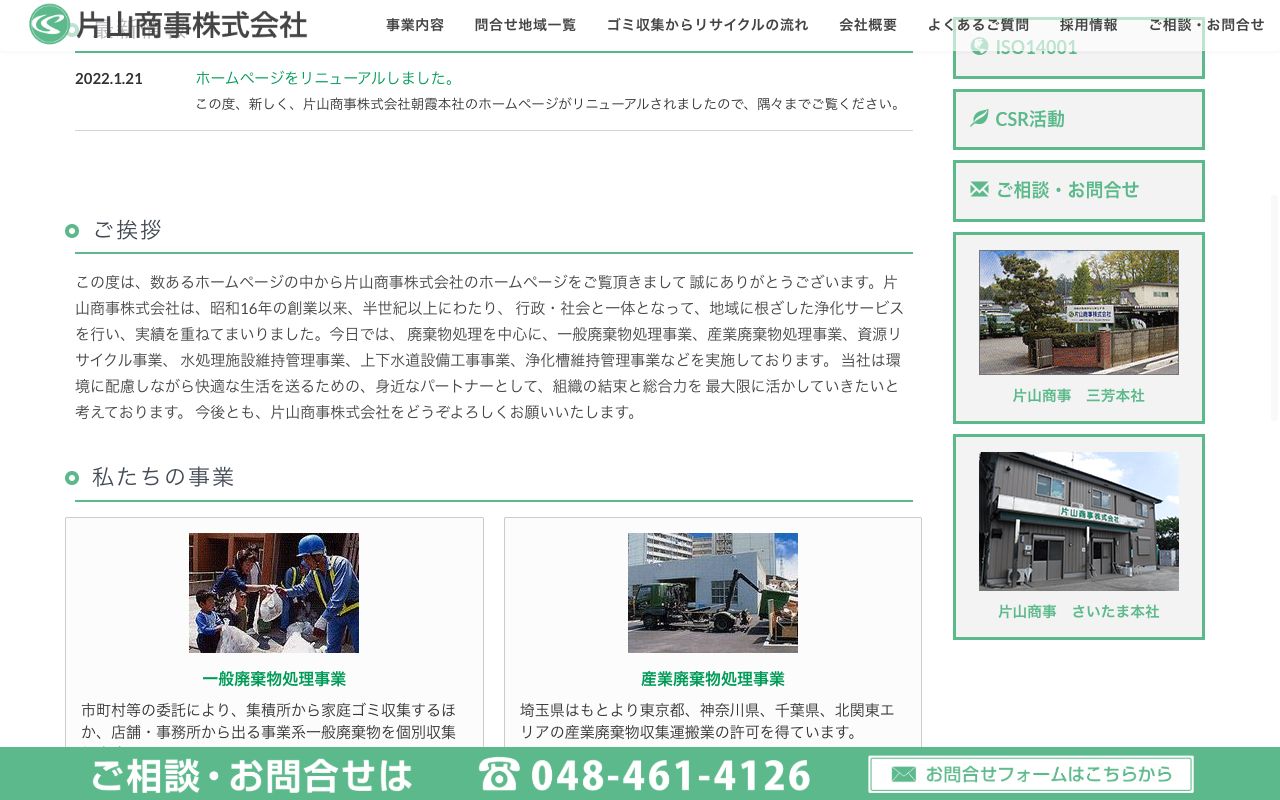Click the ISO14001 sidebar button
The height and width of the screenshot is (800, 1280).
pyautogui.click(x=1079, y=47)
